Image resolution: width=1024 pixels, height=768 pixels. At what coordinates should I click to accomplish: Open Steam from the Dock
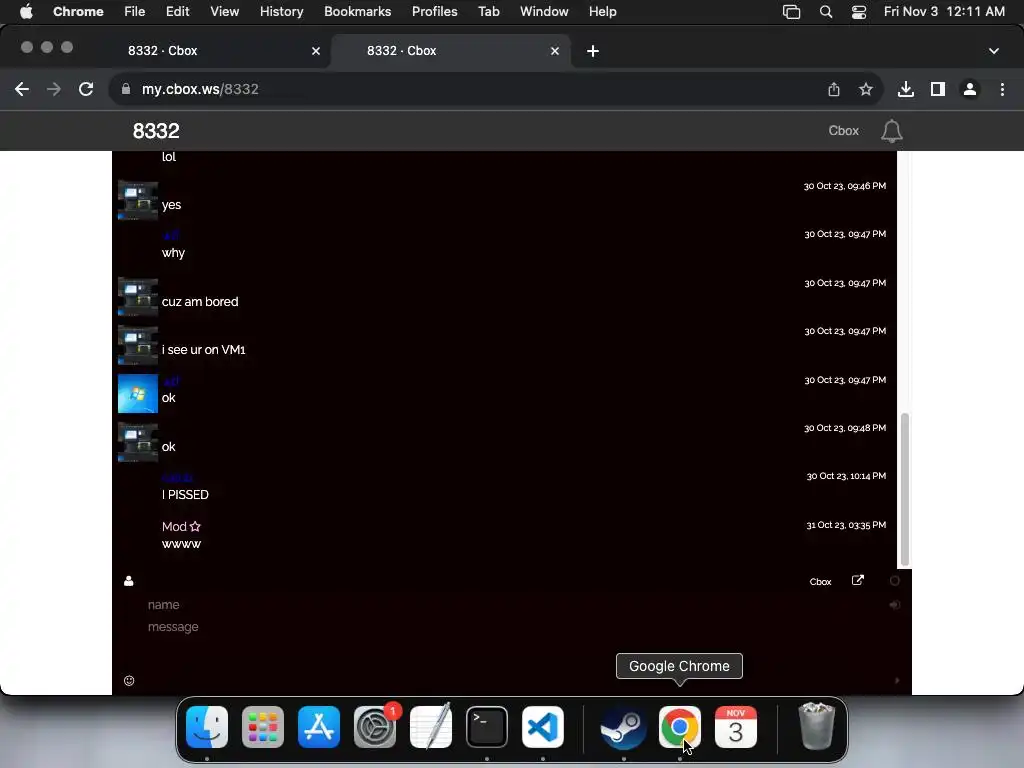pyautogui.click(x=623, y=727)
